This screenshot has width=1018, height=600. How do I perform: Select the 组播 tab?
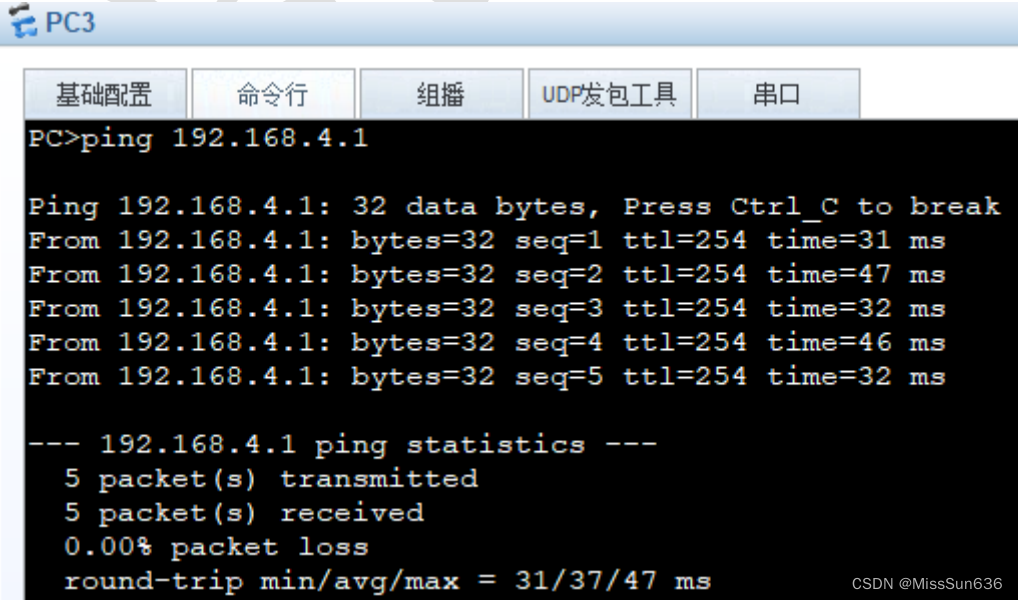click(x=440, y=95)
